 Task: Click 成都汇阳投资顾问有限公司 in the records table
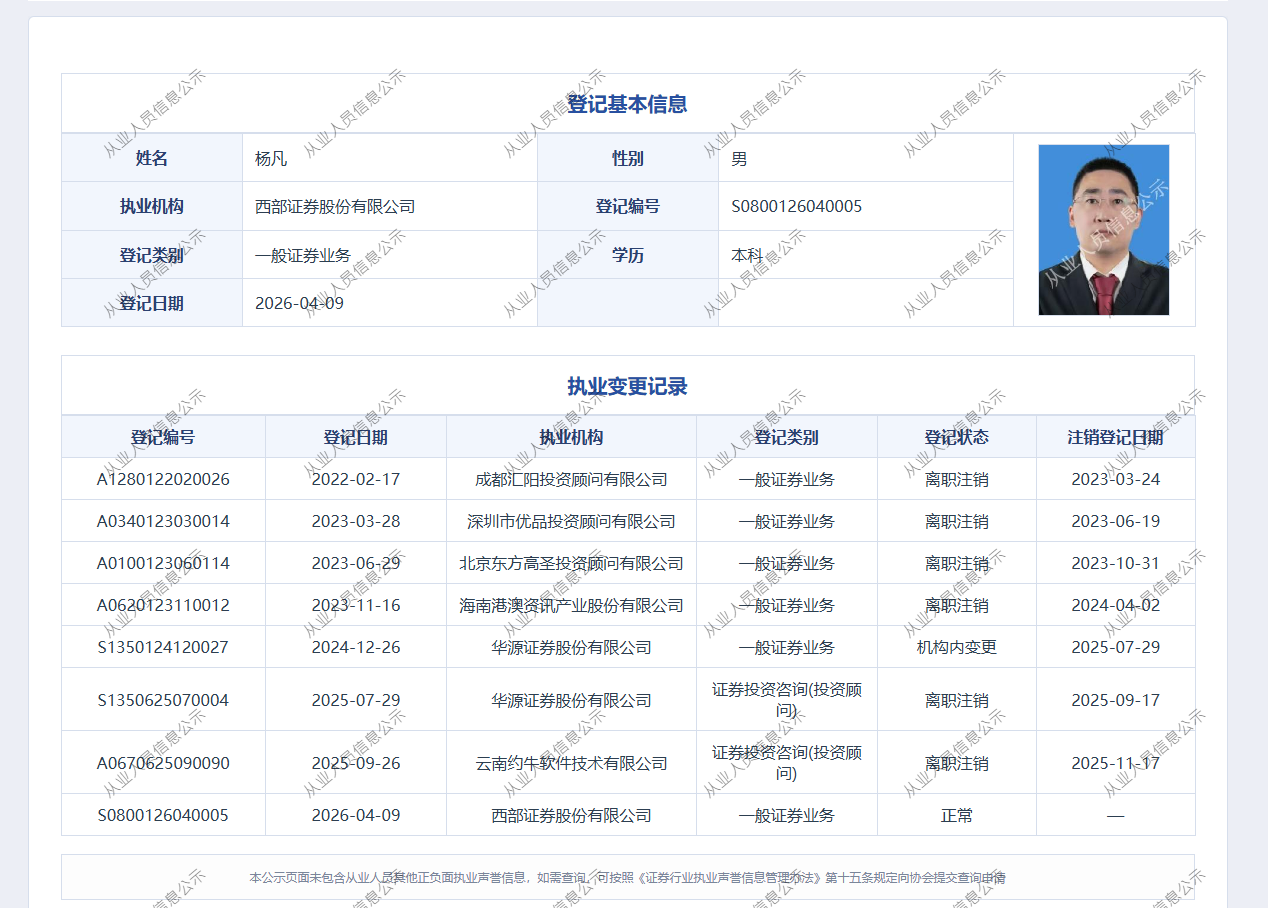click(571, 479)
